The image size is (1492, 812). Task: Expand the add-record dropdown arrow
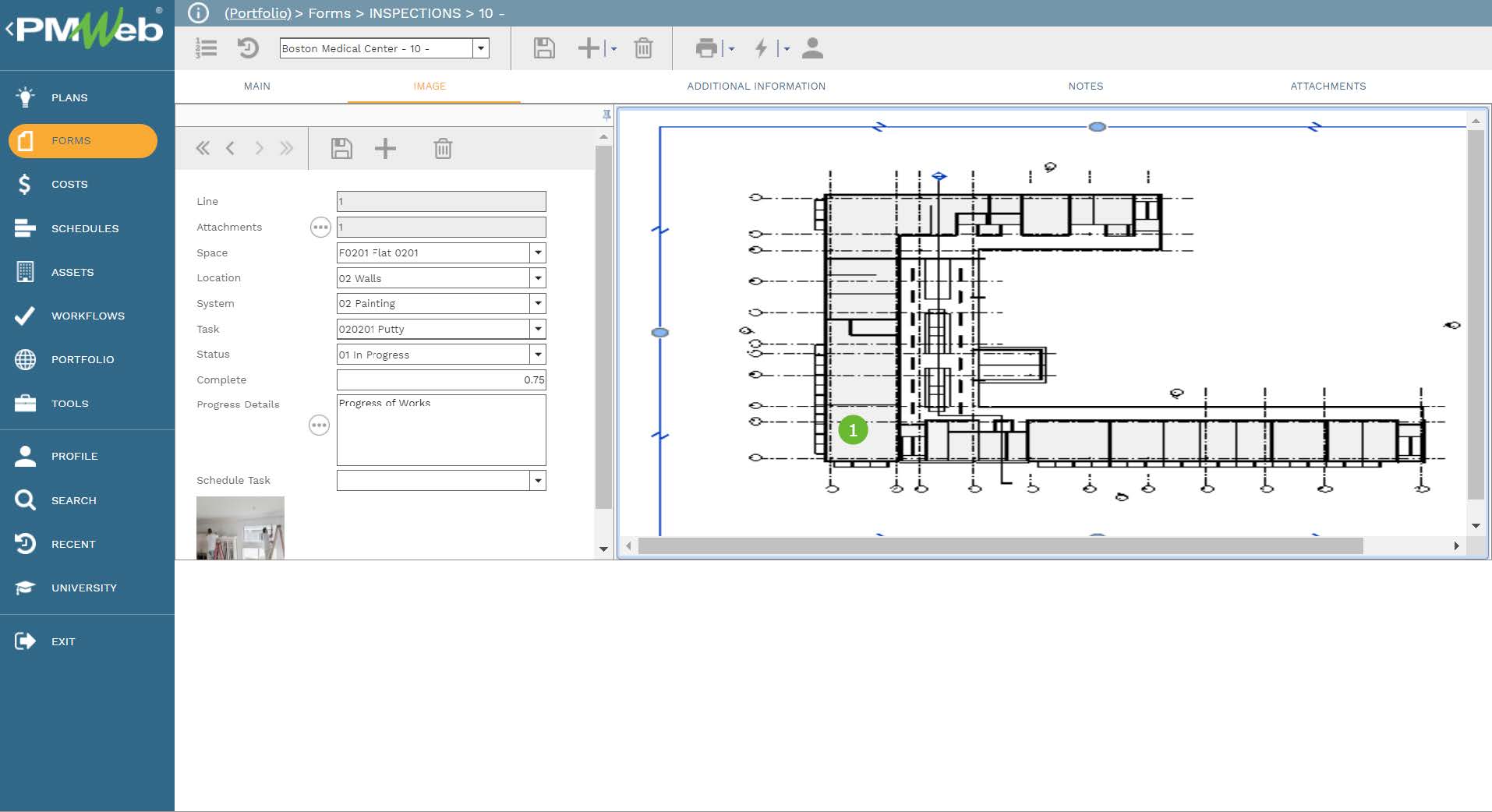click(x=613, y=49)
